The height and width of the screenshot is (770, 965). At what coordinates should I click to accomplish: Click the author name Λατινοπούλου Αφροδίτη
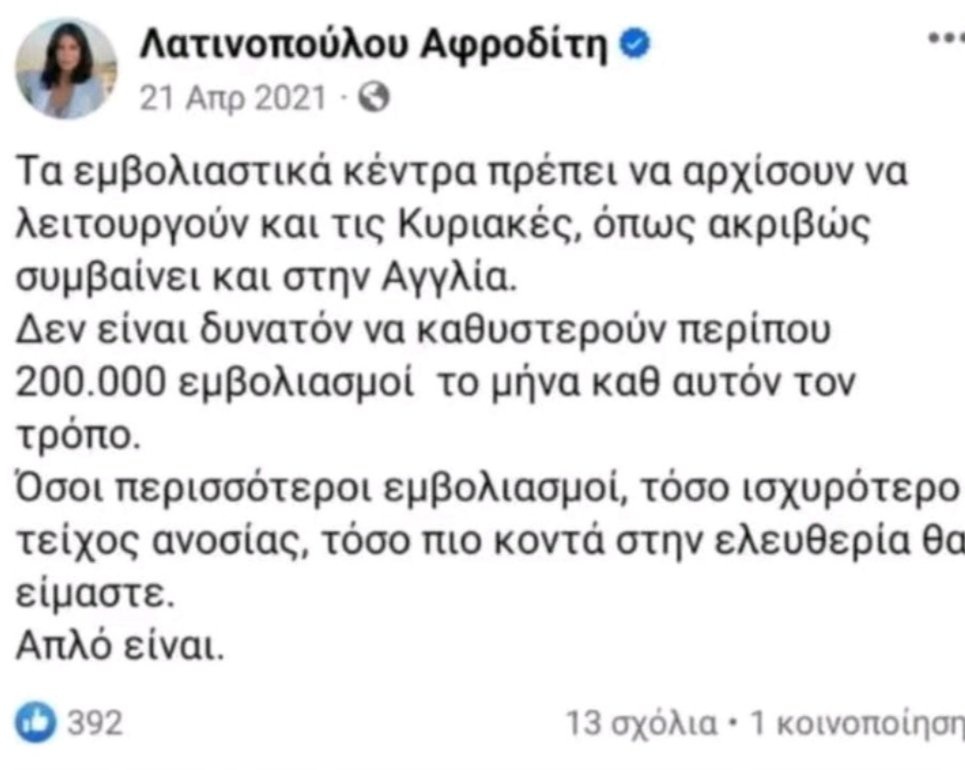374,45
